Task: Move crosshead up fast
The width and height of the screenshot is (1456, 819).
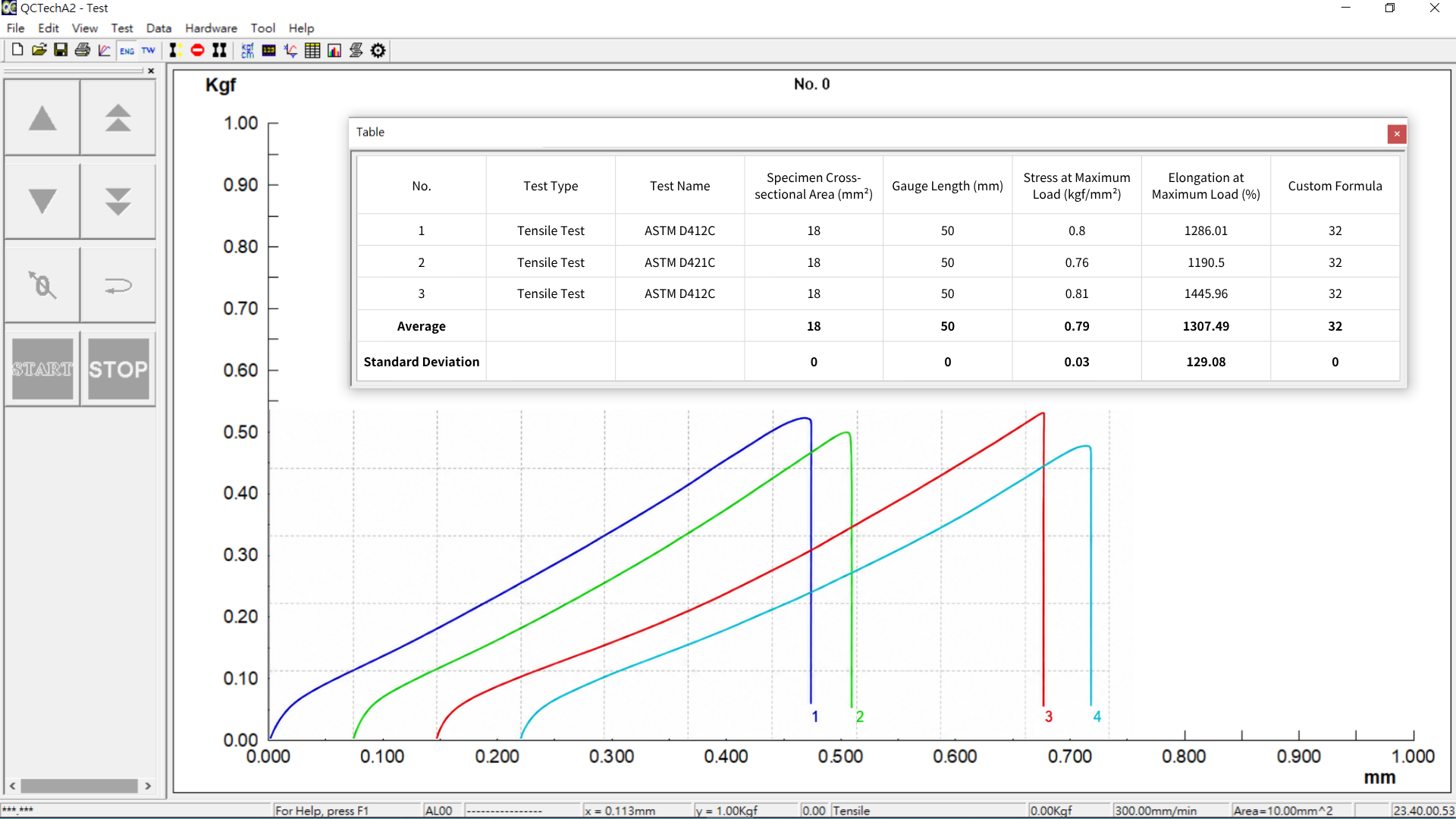Action: [x=118, y=118]
